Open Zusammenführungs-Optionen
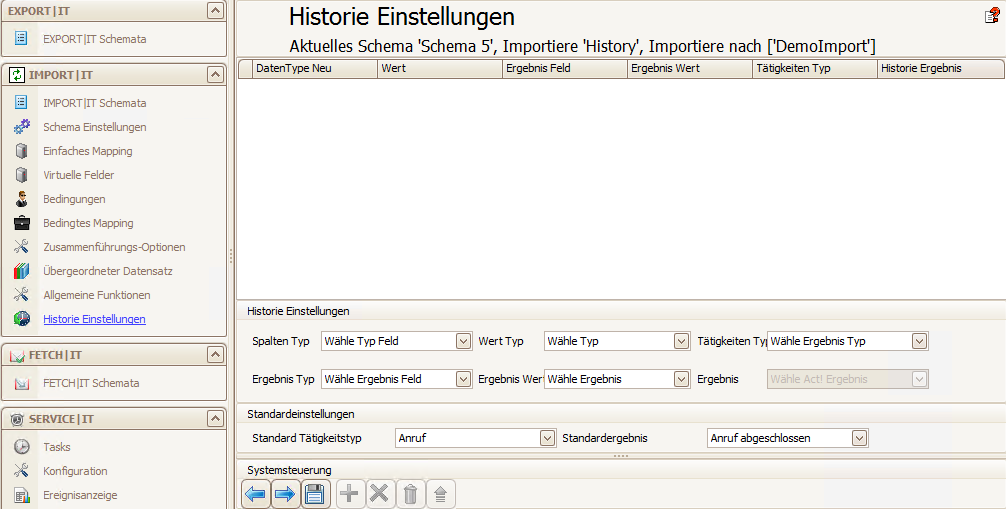 pos(114,246)
